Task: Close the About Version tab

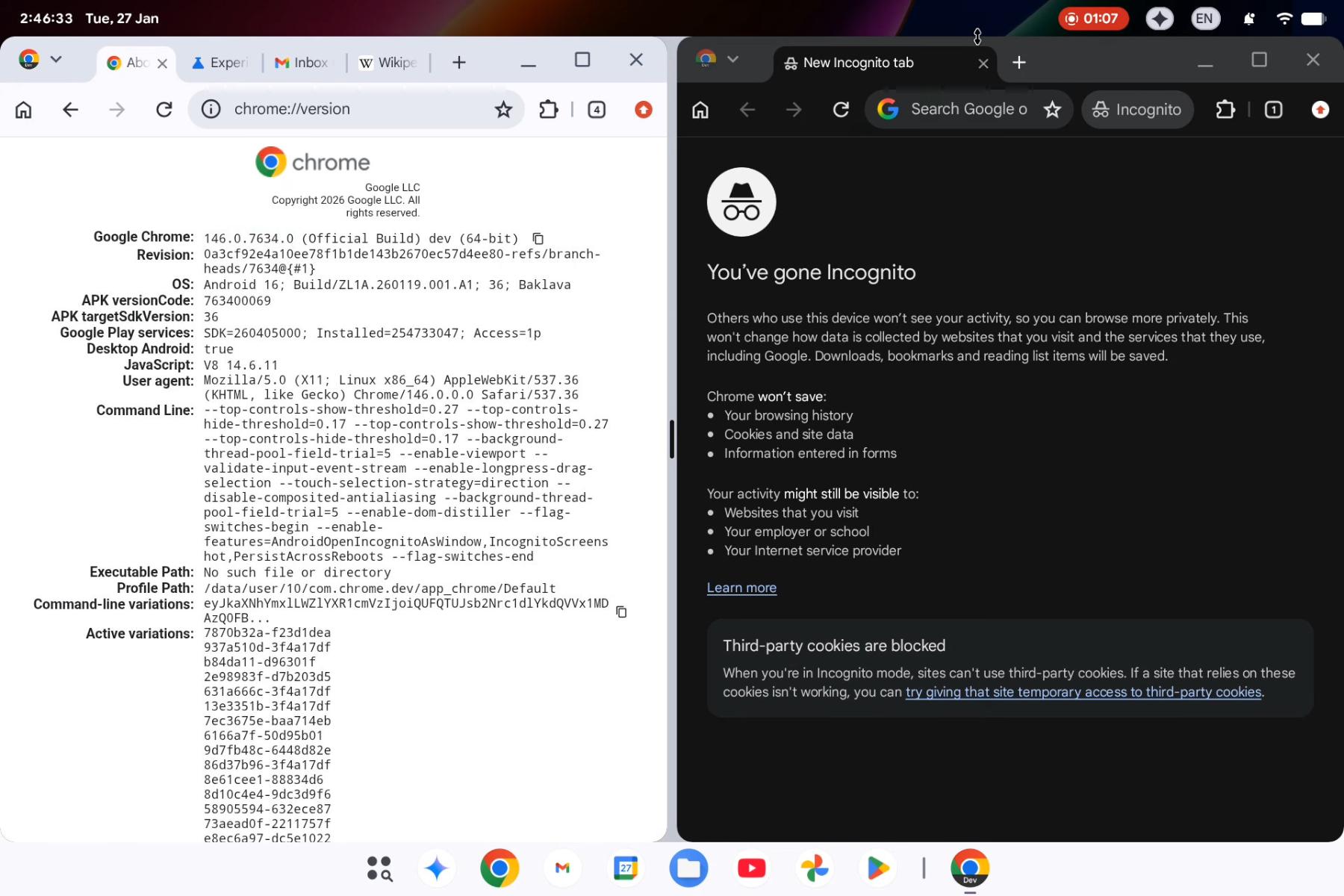Action: (x=162, y=63)
